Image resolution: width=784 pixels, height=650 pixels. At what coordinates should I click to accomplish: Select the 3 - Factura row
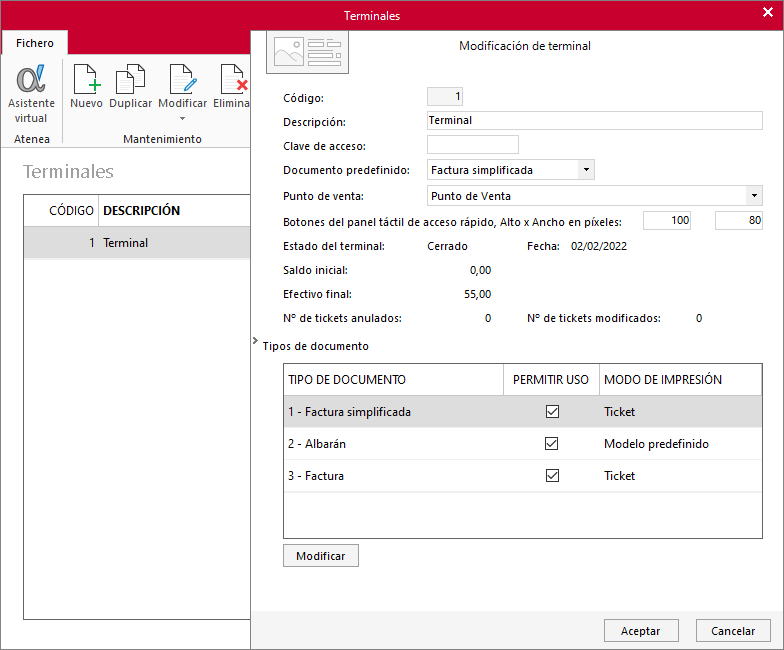(522, 476)
